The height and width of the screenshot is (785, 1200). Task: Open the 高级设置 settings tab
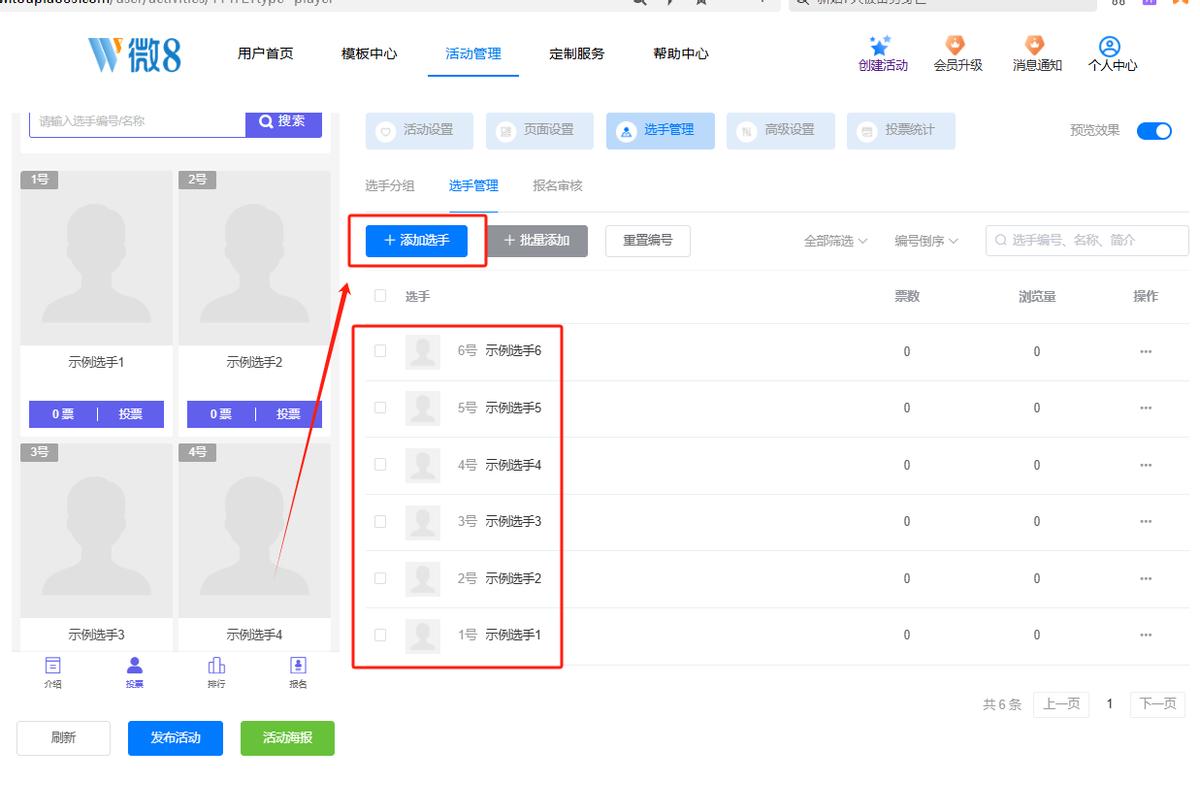(x=780, y=130)
